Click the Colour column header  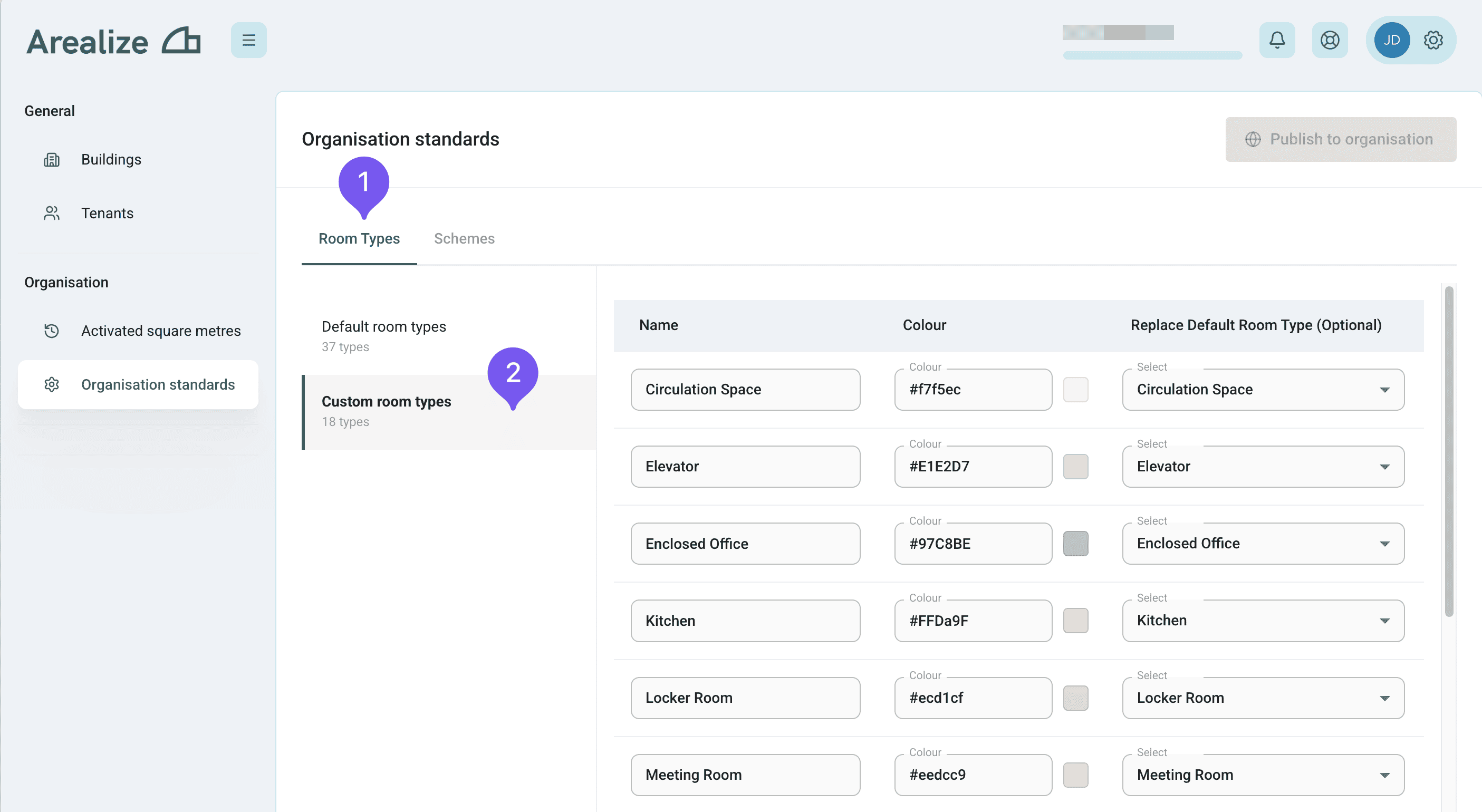[924, 325]
